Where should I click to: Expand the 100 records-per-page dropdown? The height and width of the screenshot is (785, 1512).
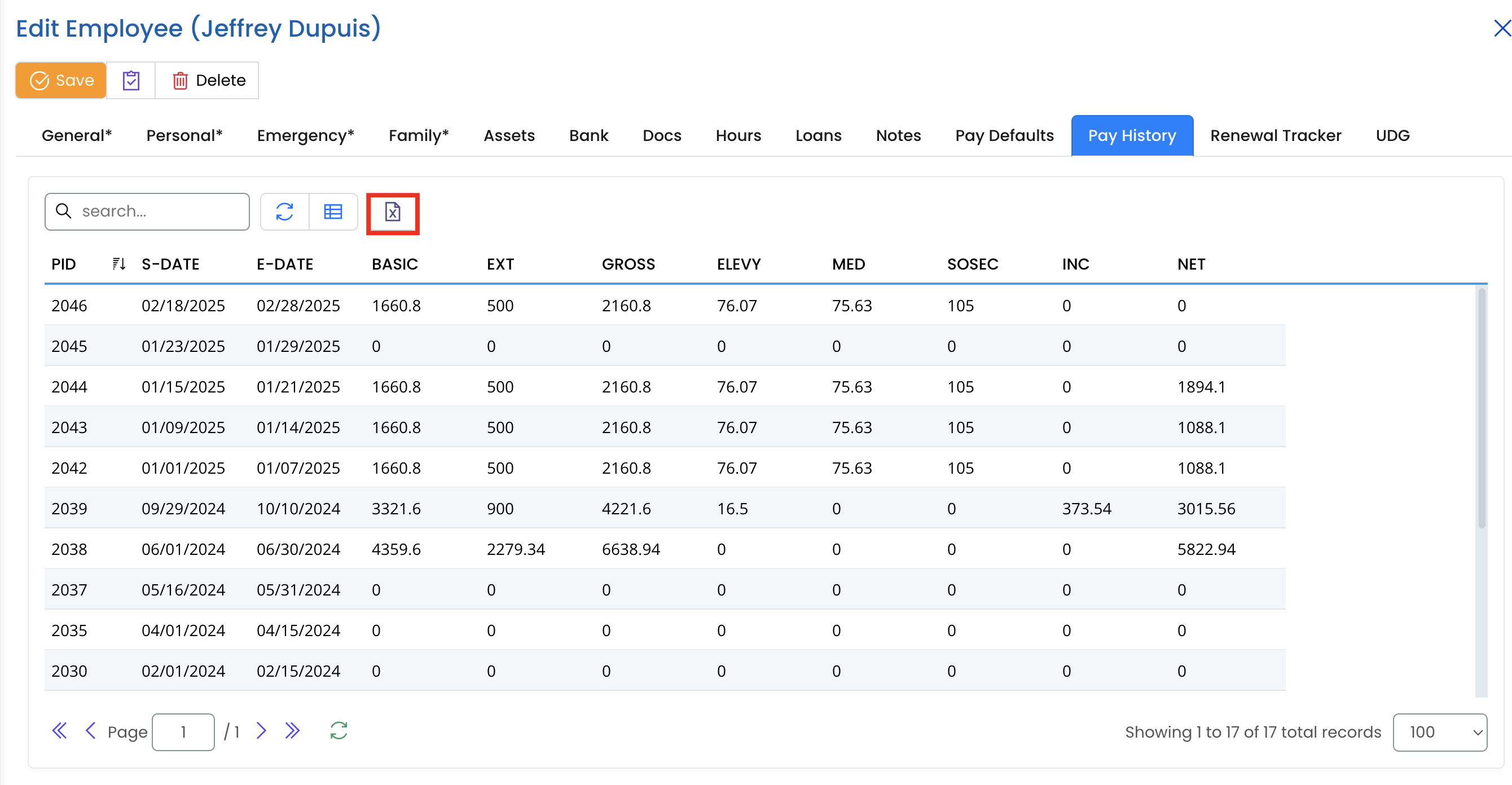[x=1439, y=732]
